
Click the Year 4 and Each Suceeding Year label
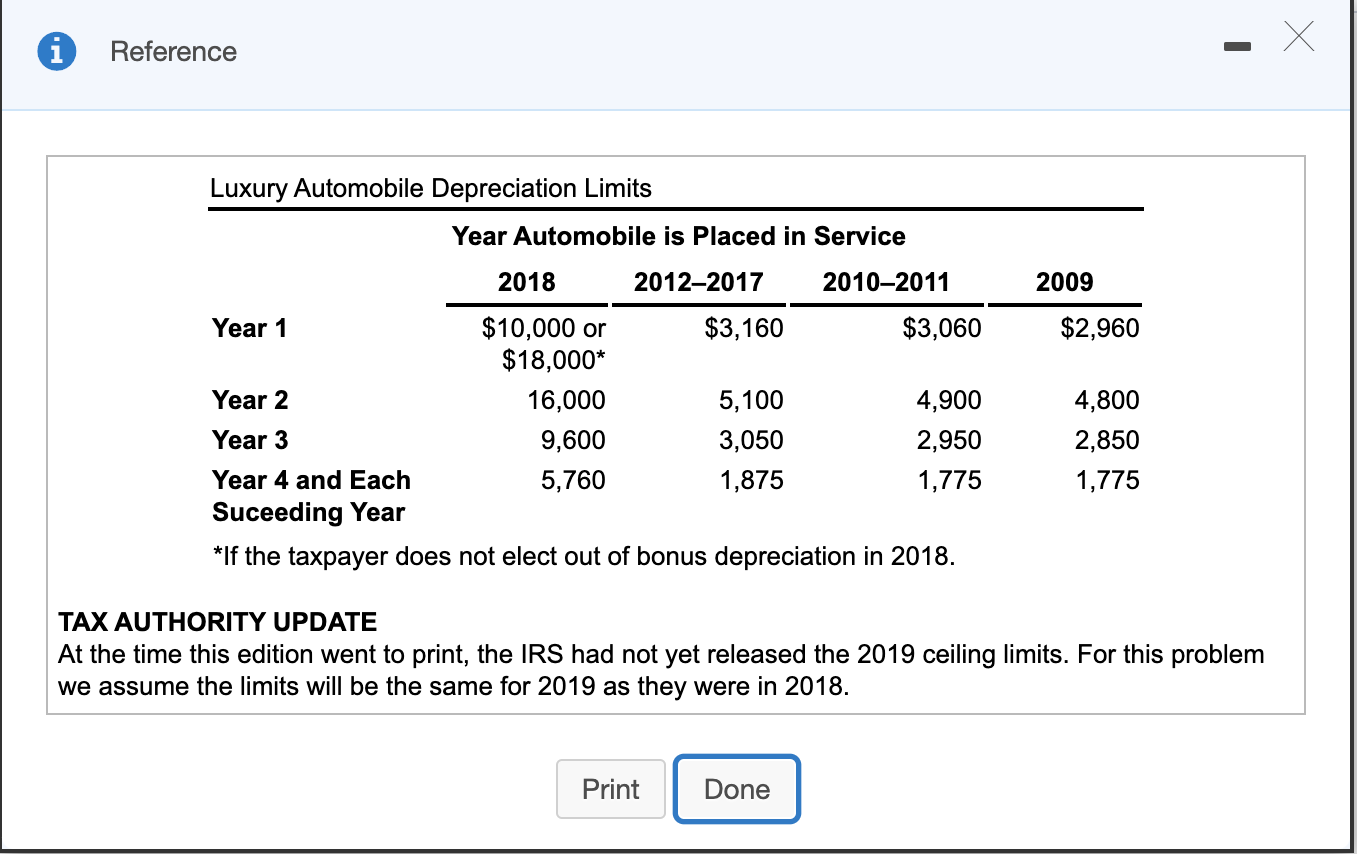310,496
